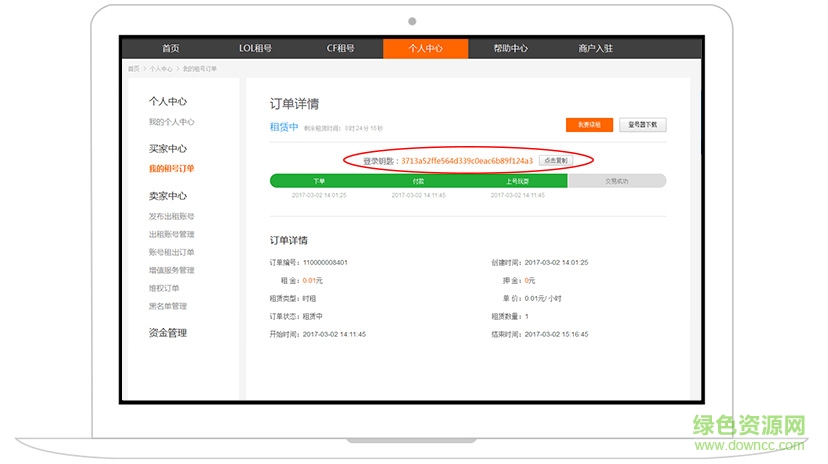This screenshot has width=828, height=464.
Task: Click the 登号器下载 button
Action: coord(642,125)
